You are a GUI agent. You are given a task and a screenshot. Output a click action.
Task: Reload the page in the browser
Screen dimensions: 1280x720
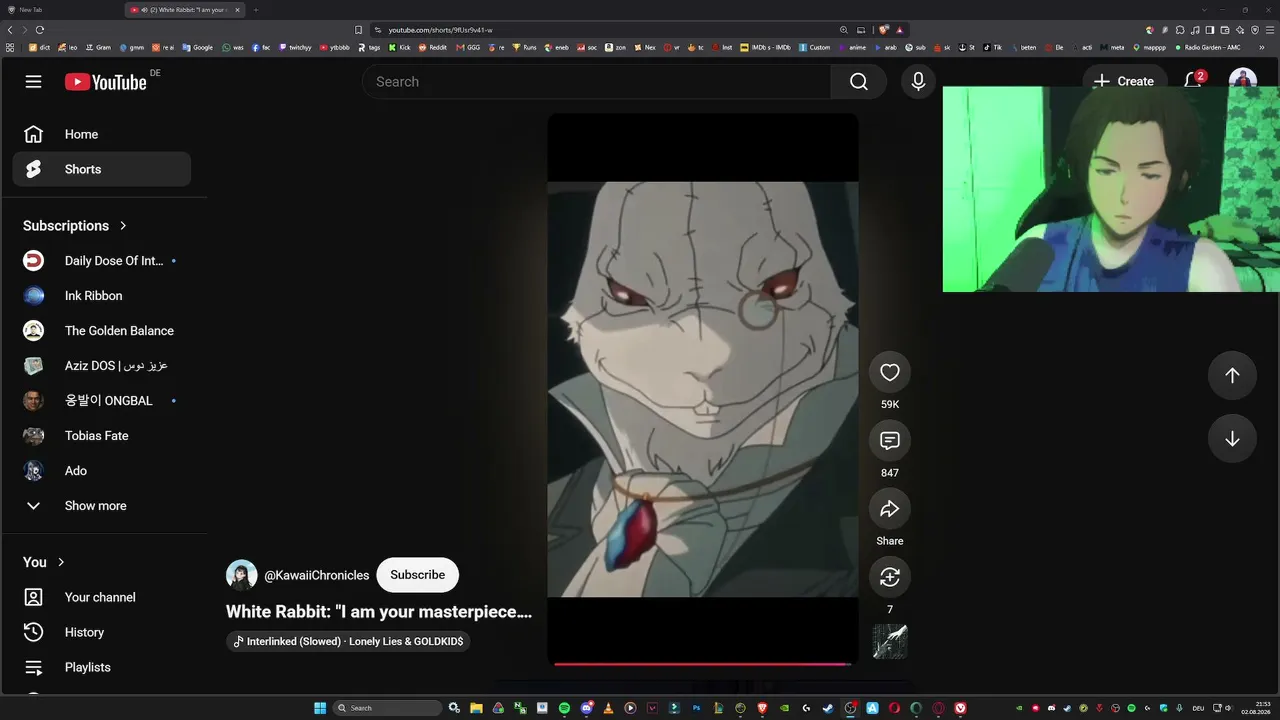pyautogui.click(x=40, y=30)
